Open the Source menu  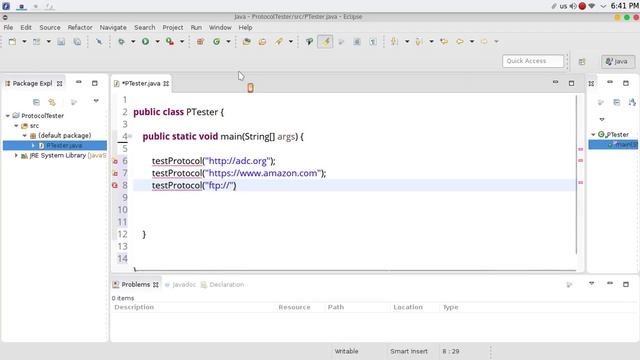click(50, 27)
